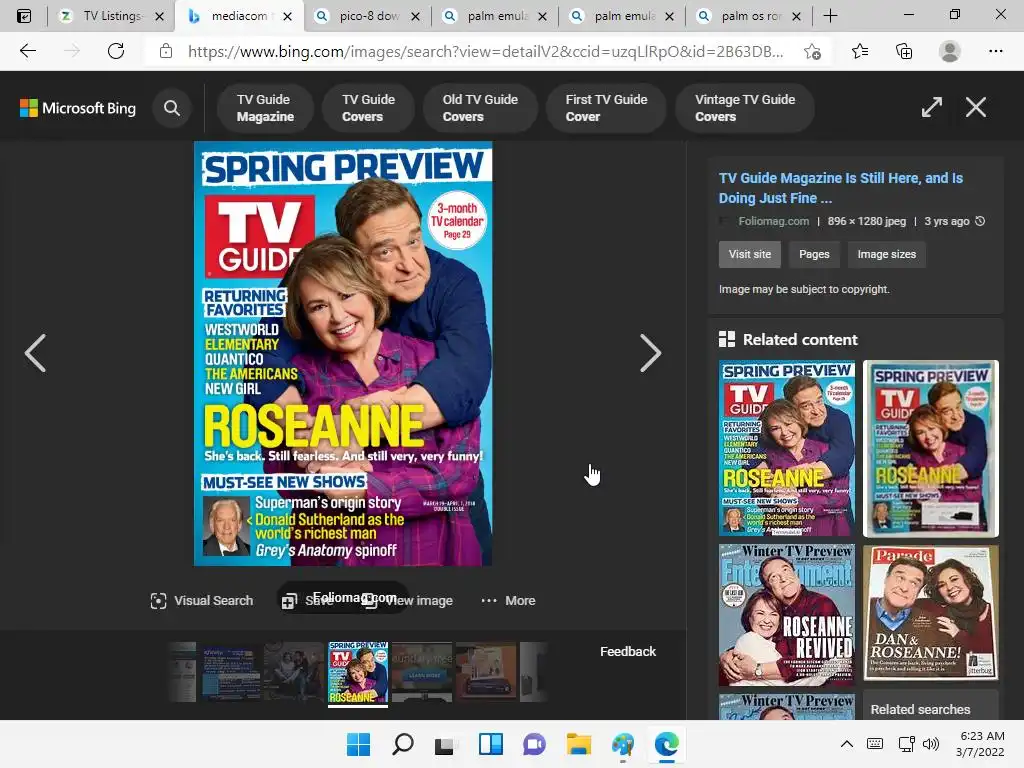
Task: Open a new tab with plus
Action: [830, 16]
